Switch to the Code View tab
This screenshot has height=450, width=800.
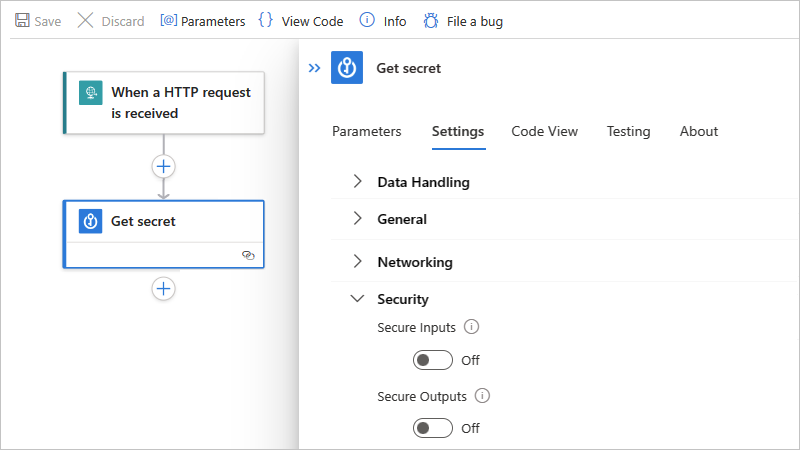[544, 131]
